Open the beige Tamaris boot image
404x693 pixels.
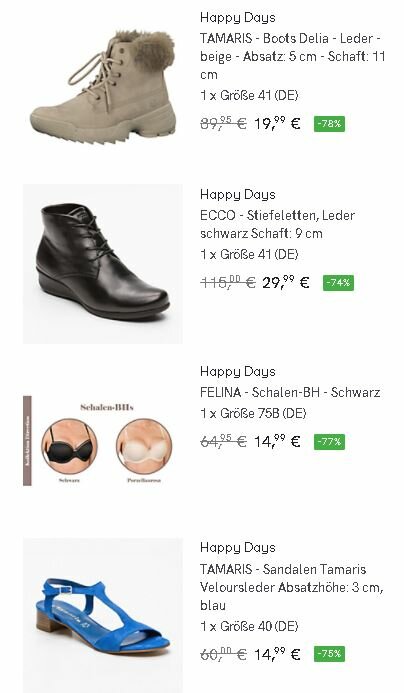click(x=103, y=87)
